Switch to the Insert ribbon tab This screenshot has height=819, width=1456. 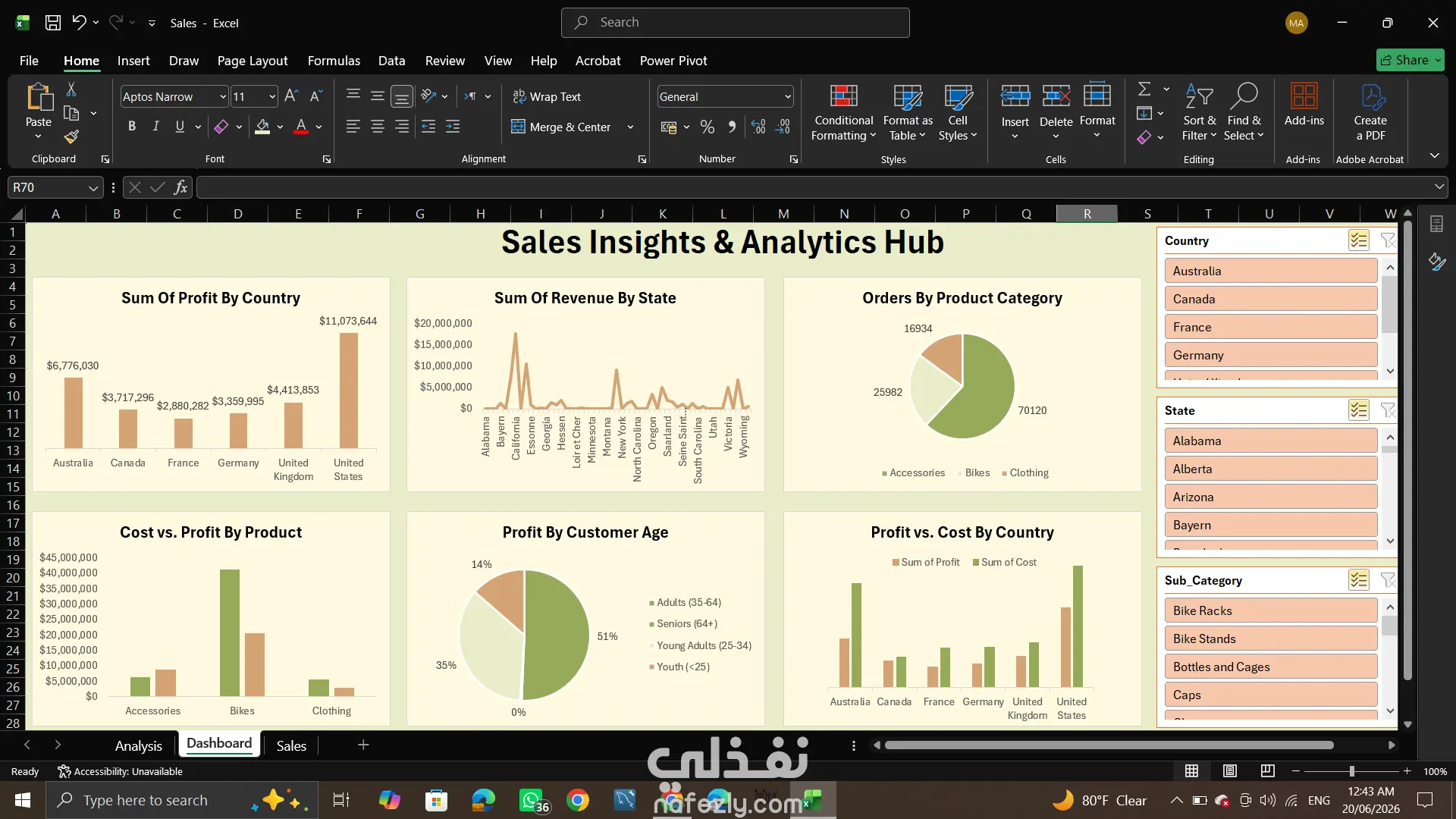tap(133, 61)
